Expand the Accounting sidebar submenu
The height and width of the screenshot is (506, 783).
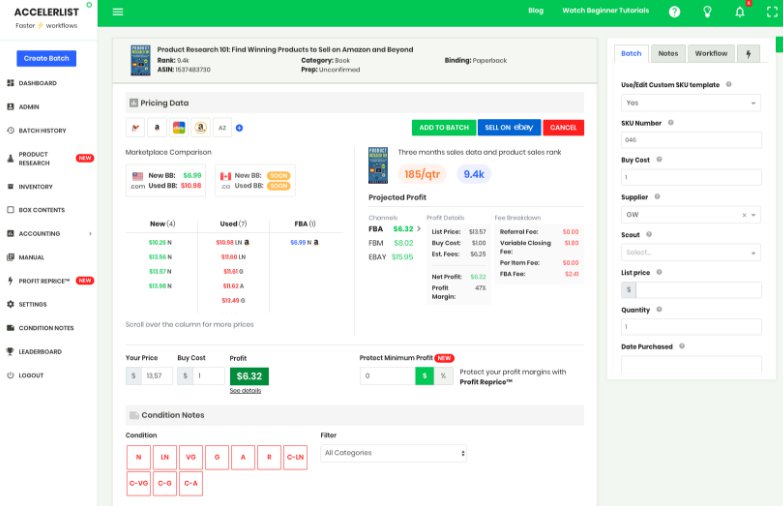90,233
